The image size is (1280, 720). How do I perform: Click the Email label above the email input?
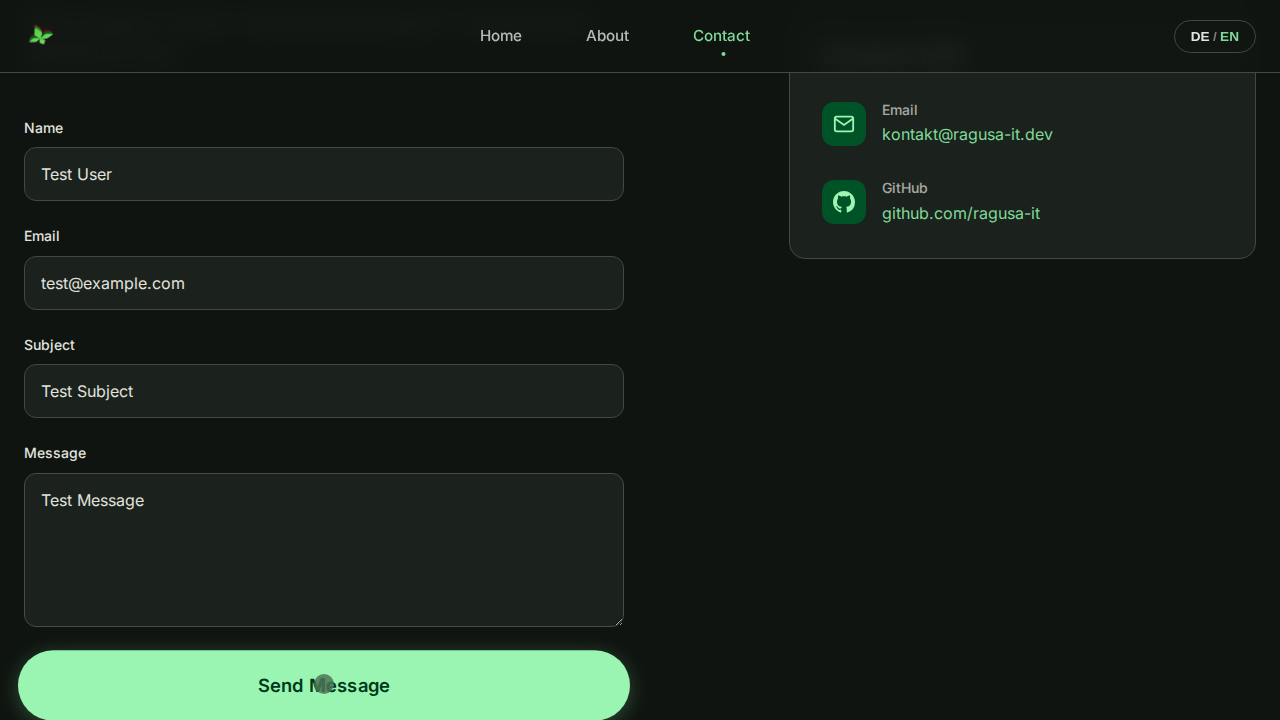pos(42,236)
